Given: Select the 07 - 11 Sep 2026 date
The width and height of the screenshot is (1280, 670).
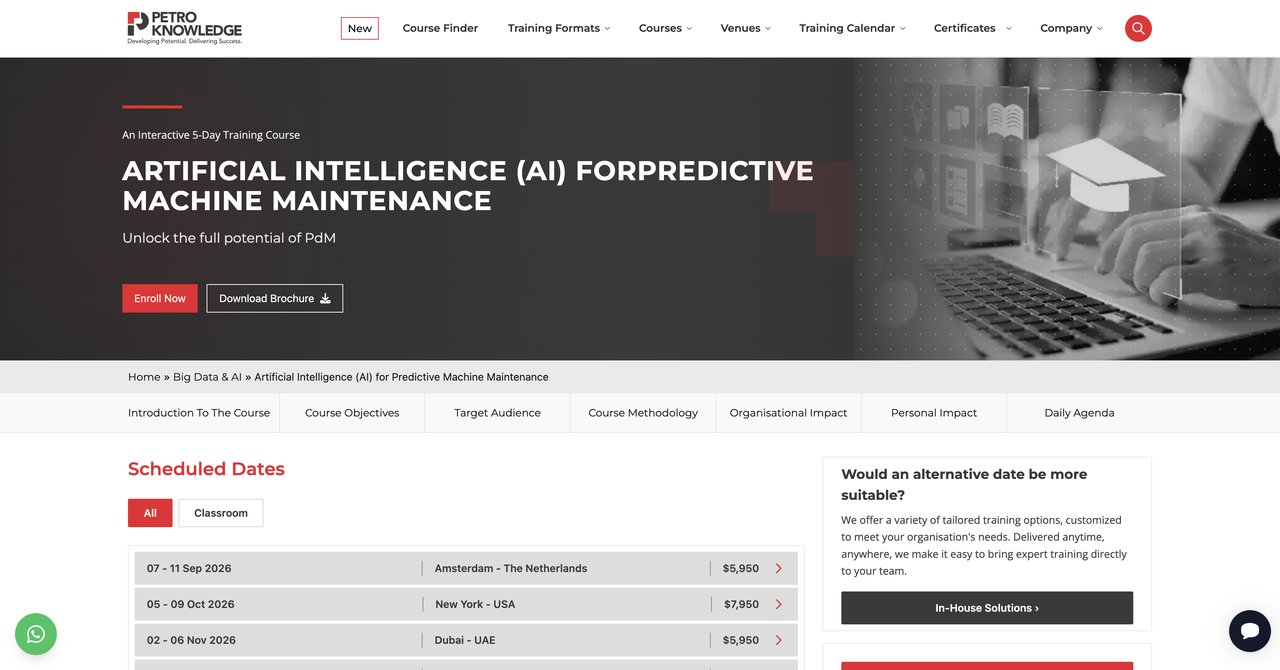Looking at the screenshot, I should point(189,568).
